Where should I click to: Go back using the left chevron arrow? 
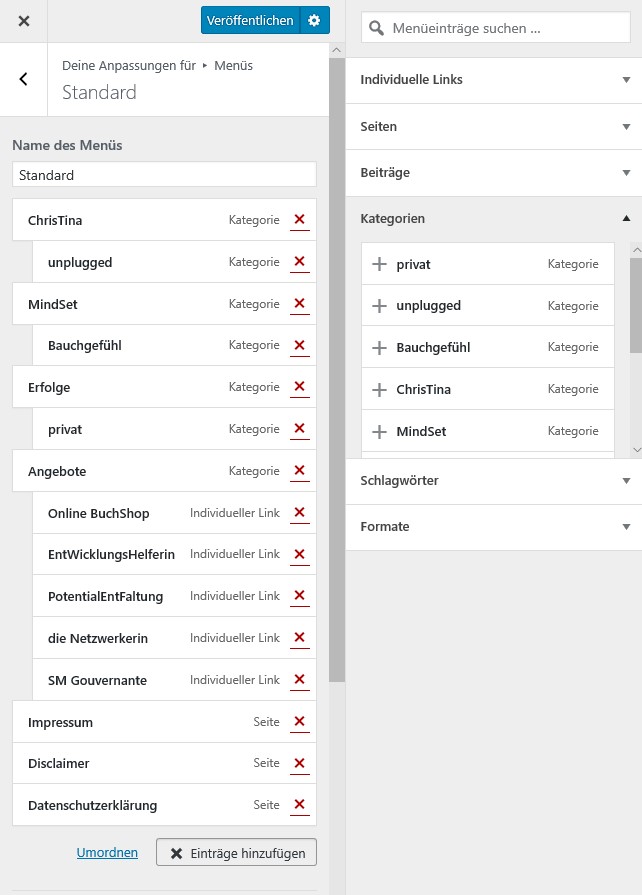(x=24, y=79)
